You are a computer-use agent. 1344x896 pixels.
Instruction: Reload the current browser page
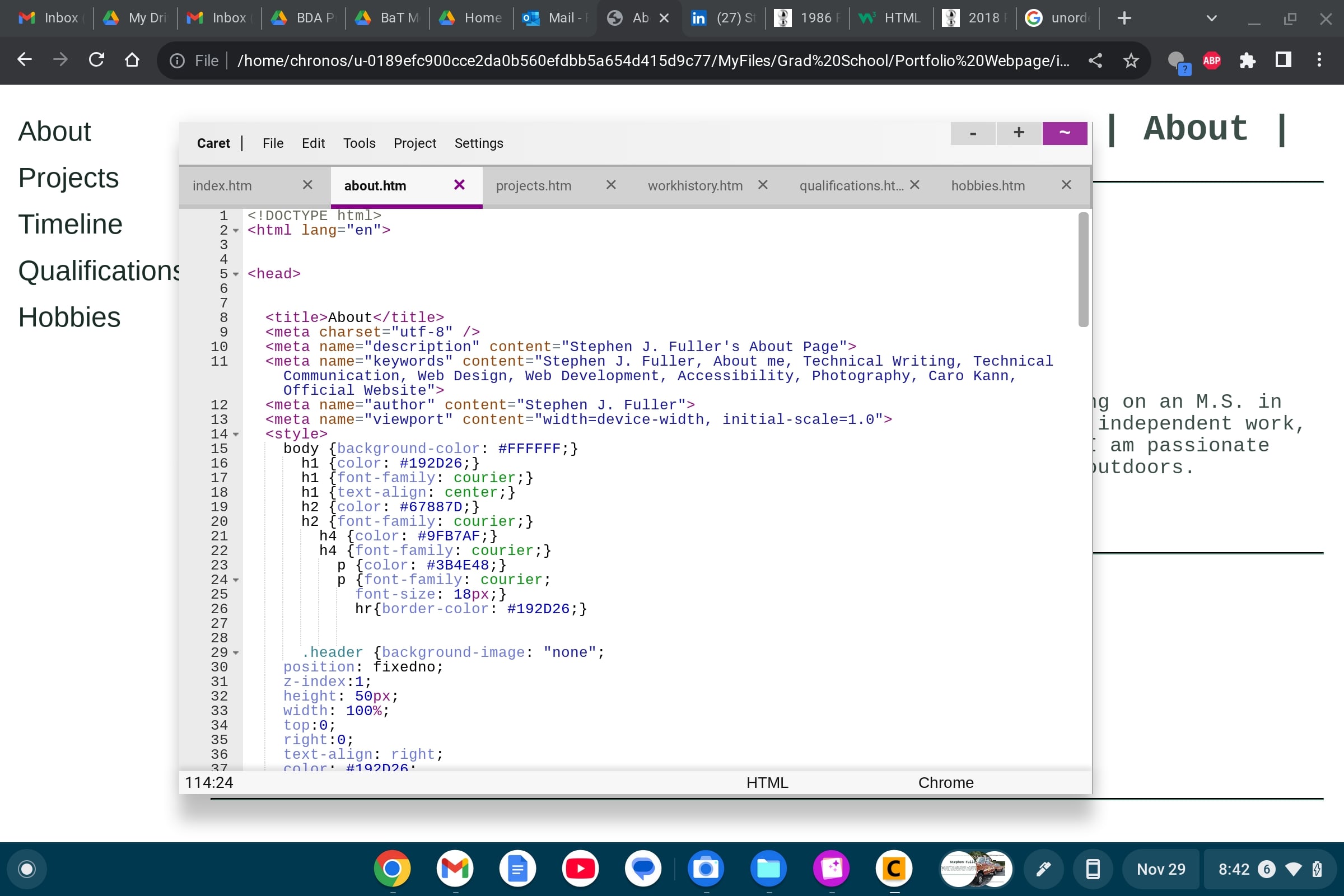coord(96,60)
